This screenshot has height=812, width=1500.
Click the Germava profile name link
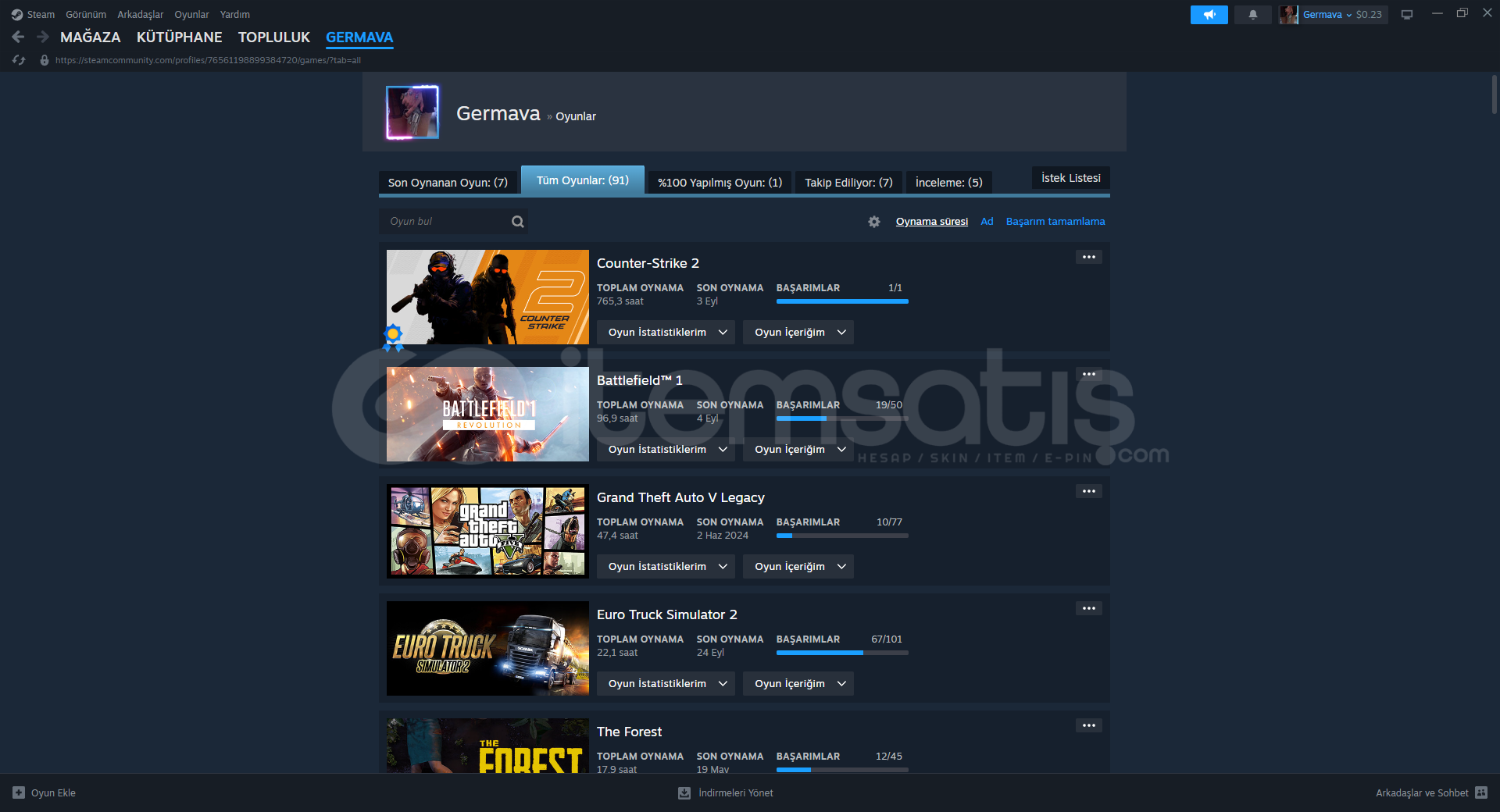coord(498,114)
